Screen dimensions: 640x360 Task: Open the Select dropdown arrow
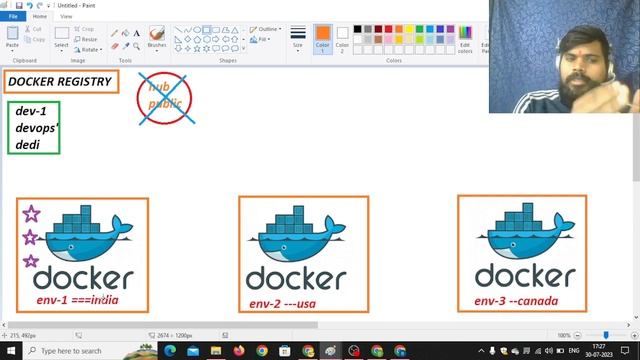point(61,51)
